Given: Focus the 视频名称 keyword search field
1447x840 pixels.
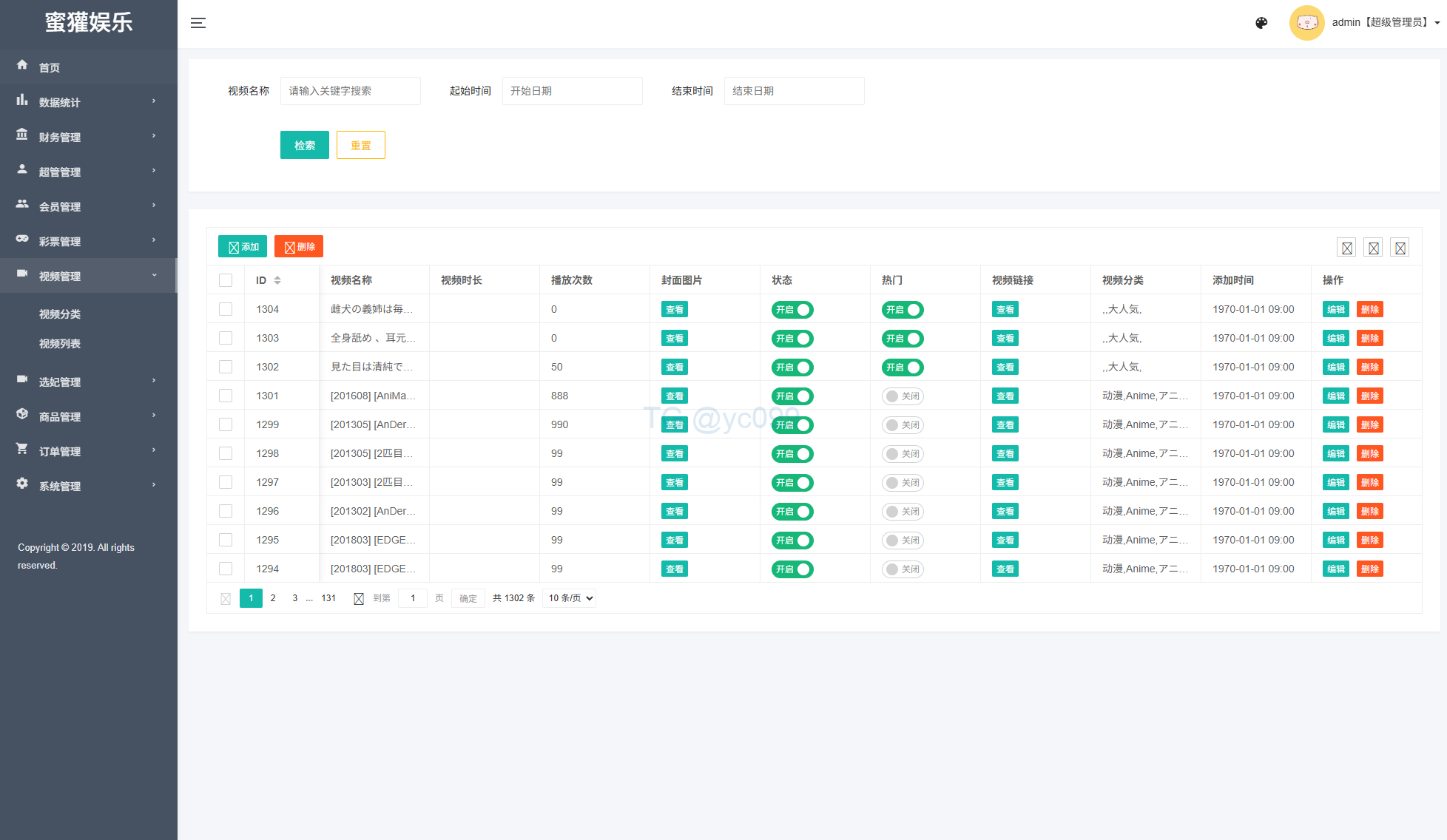Looking at the screenshot, I should click(x=350, y=91).
